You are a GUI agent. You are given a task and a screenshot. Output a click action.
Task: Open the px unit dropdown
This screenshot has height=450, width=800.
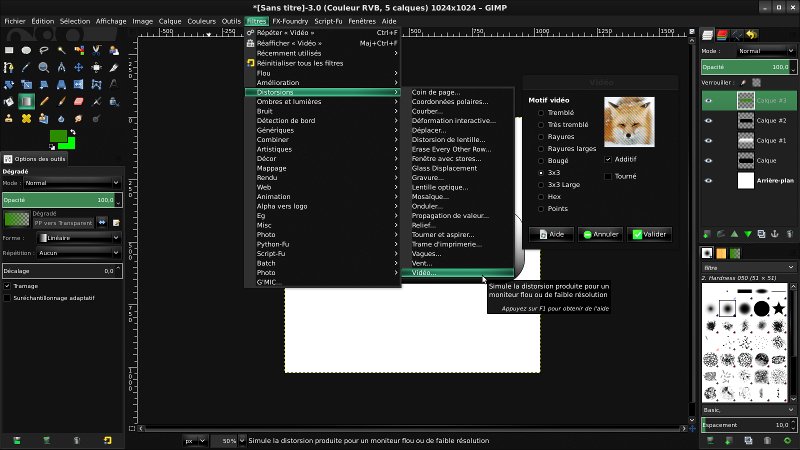[x=195, y=441]
